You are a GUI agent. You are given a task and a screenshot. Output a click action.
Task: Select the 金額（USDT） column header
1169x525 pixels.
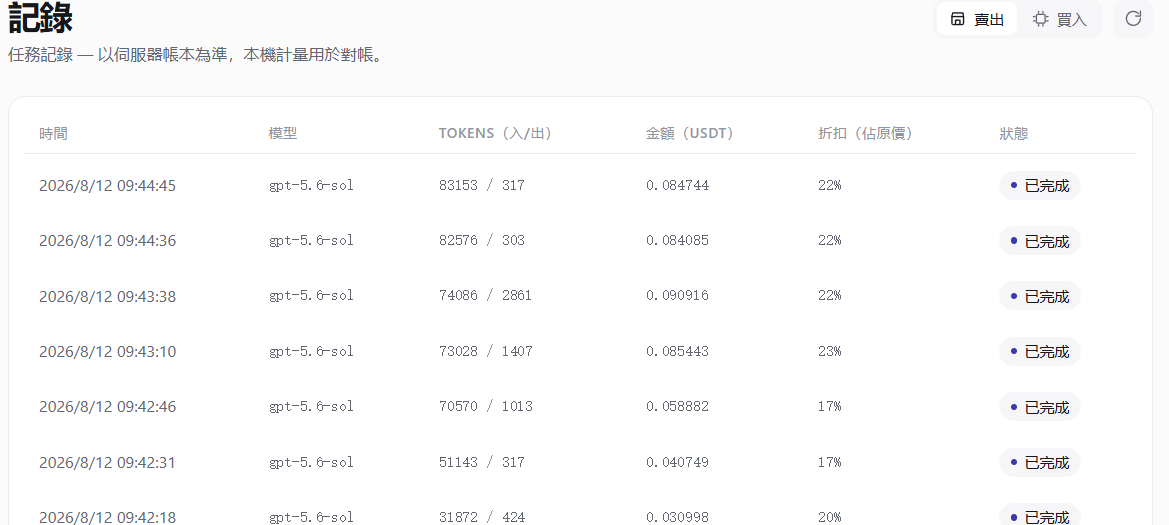(690, 134)
